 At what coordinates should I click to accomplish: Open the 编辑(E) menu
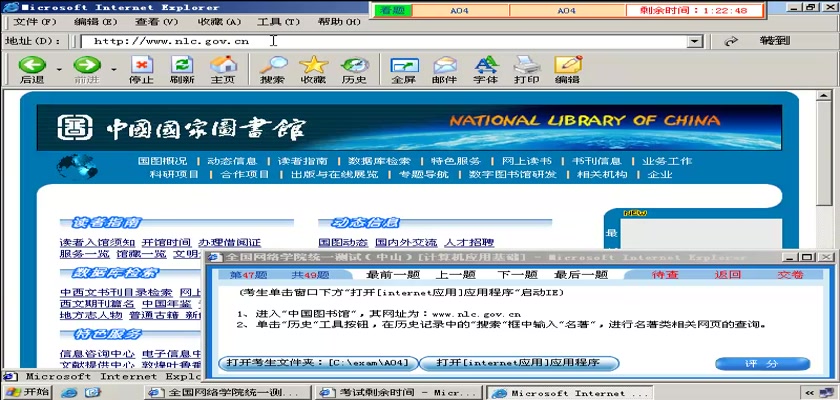click(x=95, y=21)
